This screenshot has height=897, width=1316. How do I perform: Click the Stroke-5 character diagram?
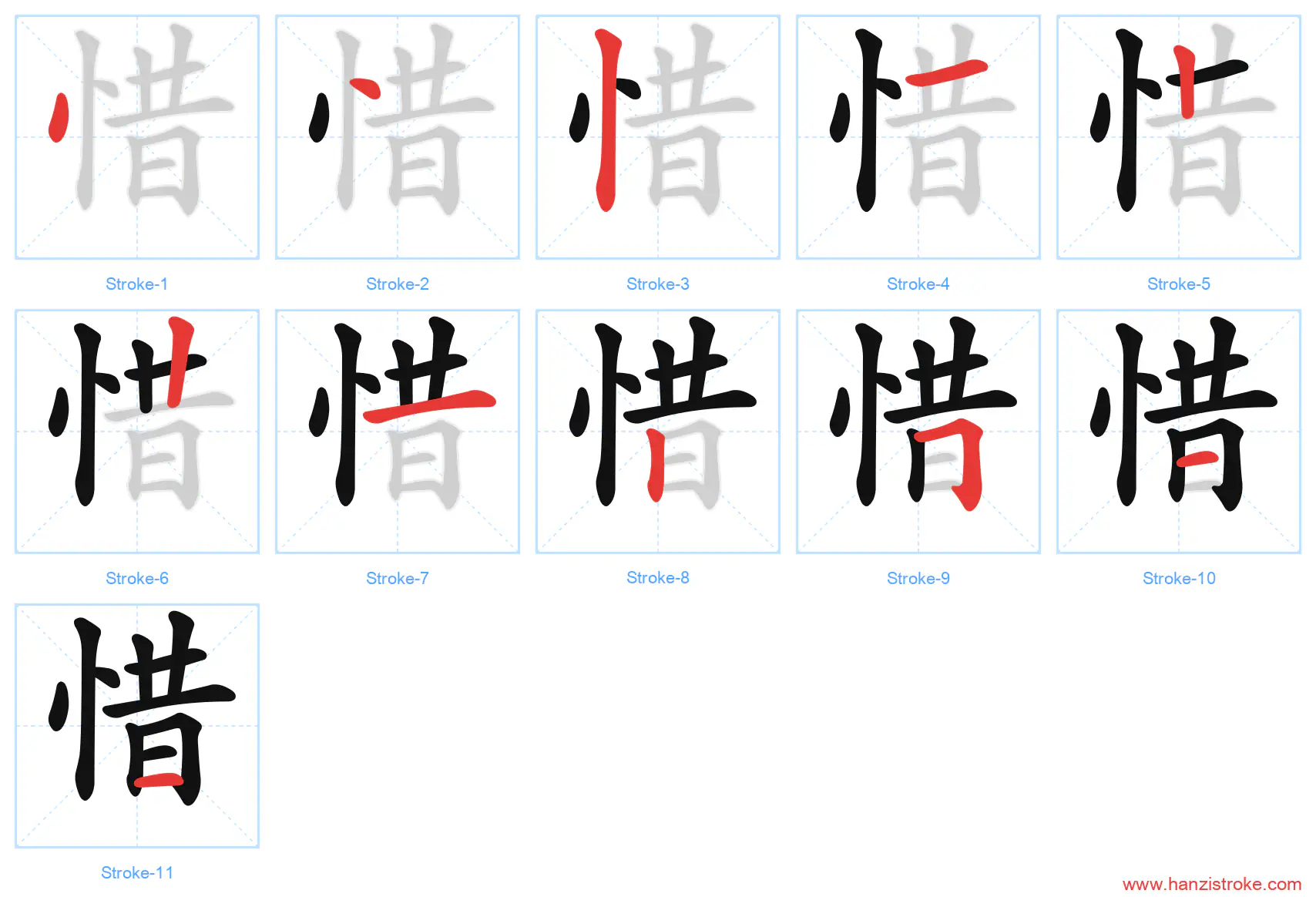tap(1179, 137)
